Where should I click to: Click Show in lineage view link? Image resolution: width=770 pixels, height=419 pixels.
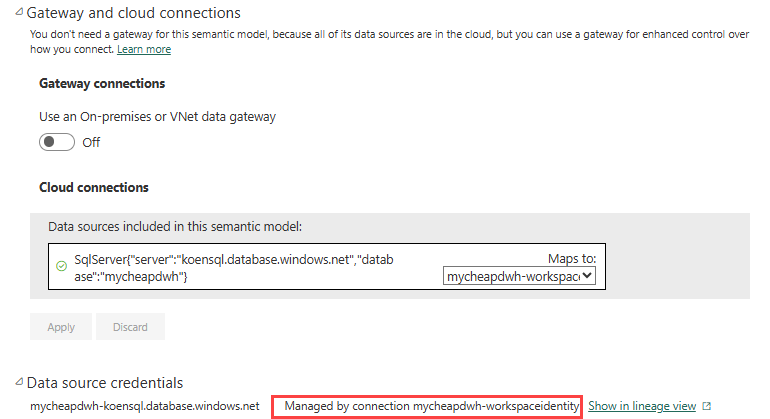click(642, 406)
